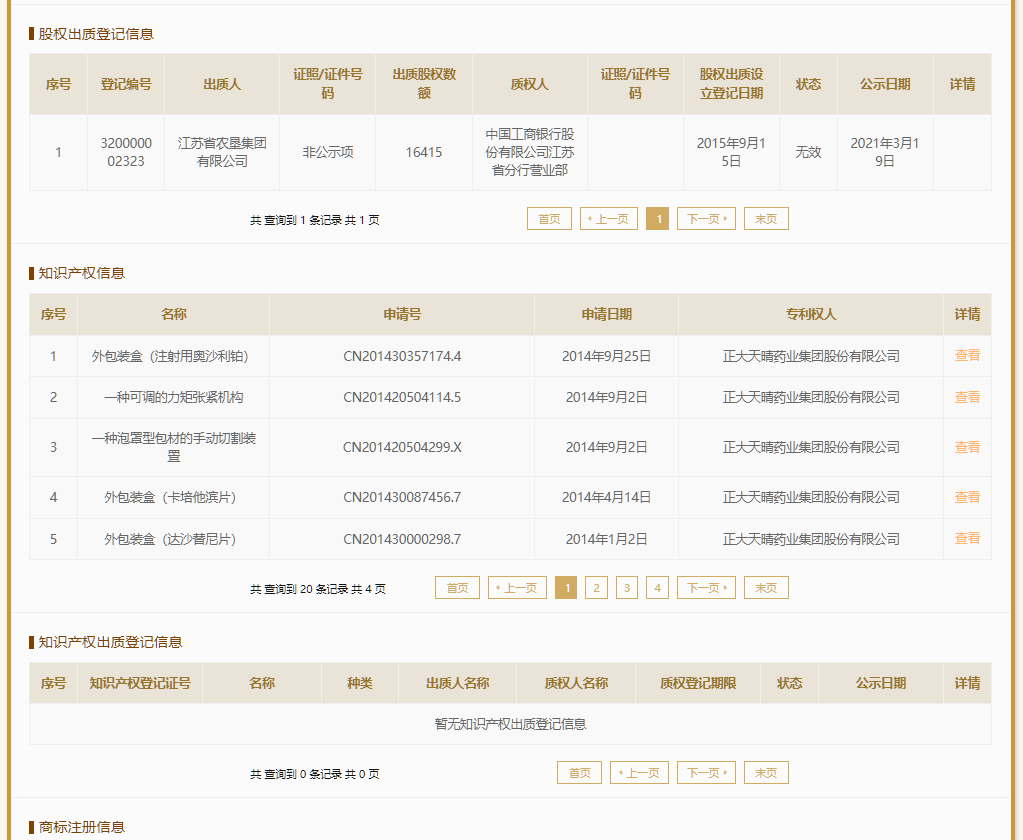Click 申请号 column header
Image resolution: width=1023 pixels, height=840 pixels.
[402, 314]
